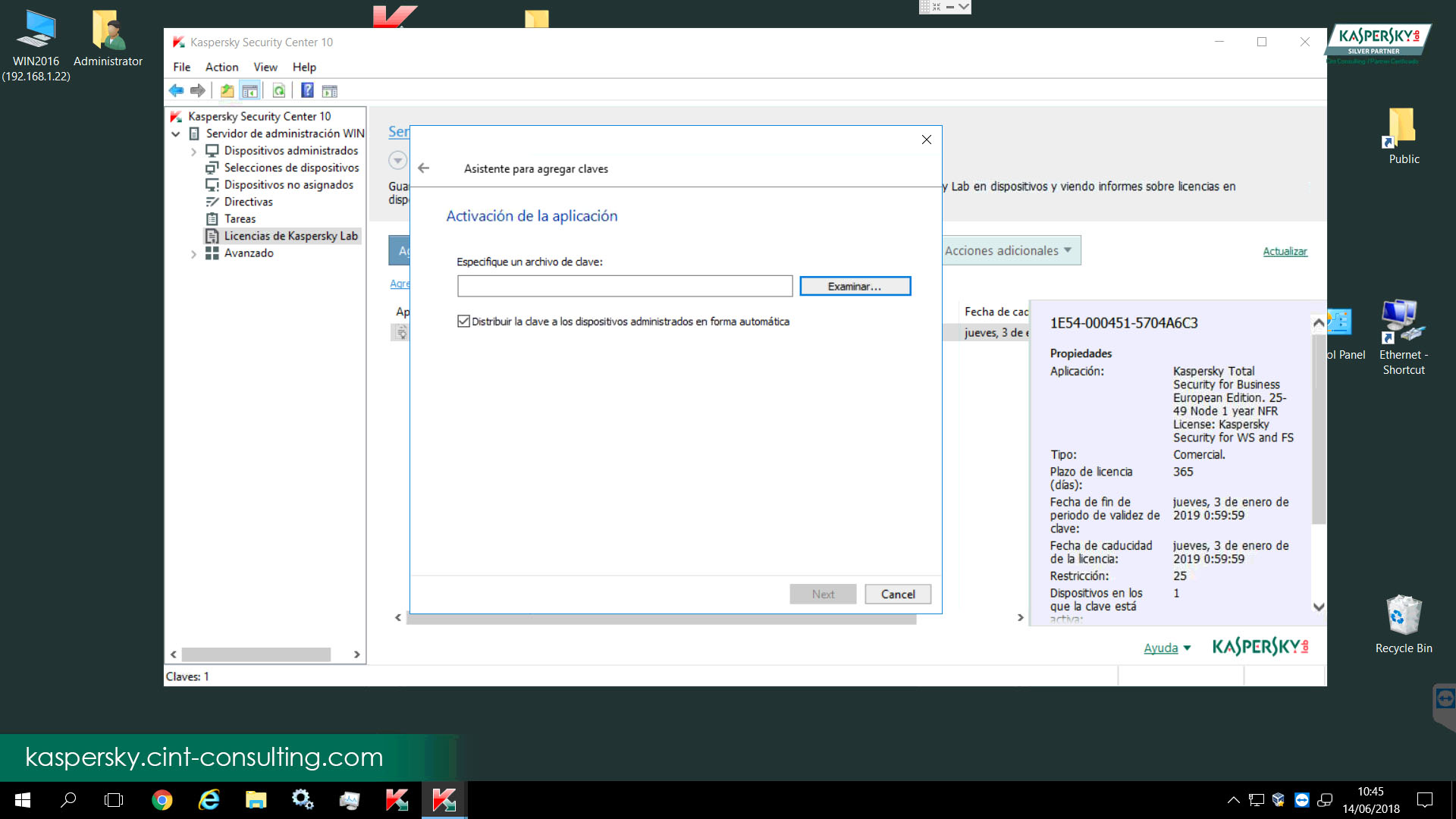The width and height of the screenshot is (1456, 819).
Task: Click the wizard's back arrow icon
Action: coord(424,168)
